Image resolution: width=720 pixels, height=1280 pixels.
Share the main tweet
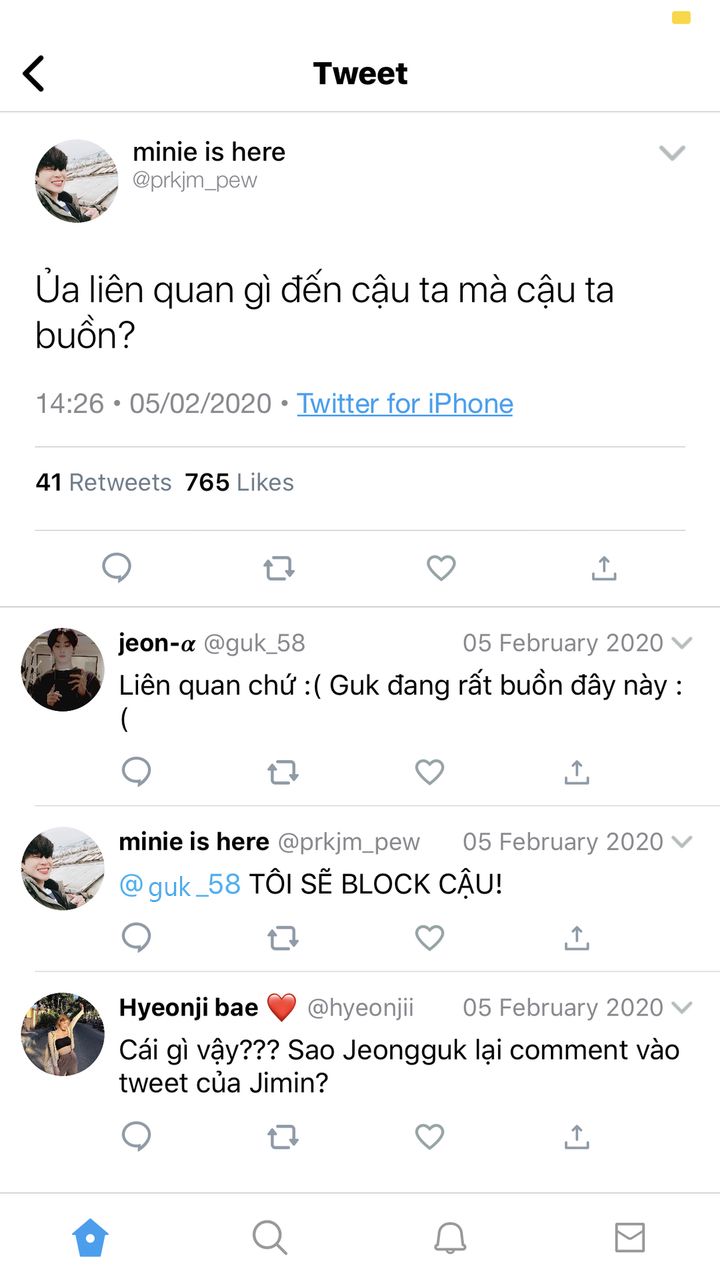[x=603, y=568]
